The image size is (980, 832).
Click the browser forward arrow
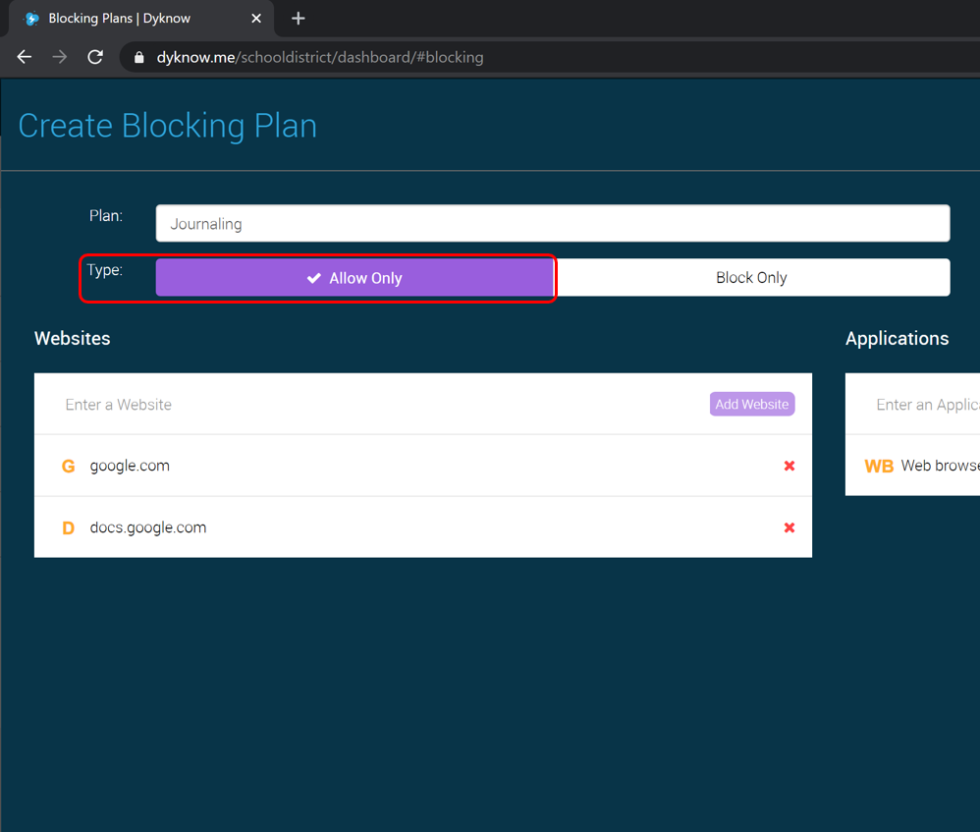click(x=60, y=57)
